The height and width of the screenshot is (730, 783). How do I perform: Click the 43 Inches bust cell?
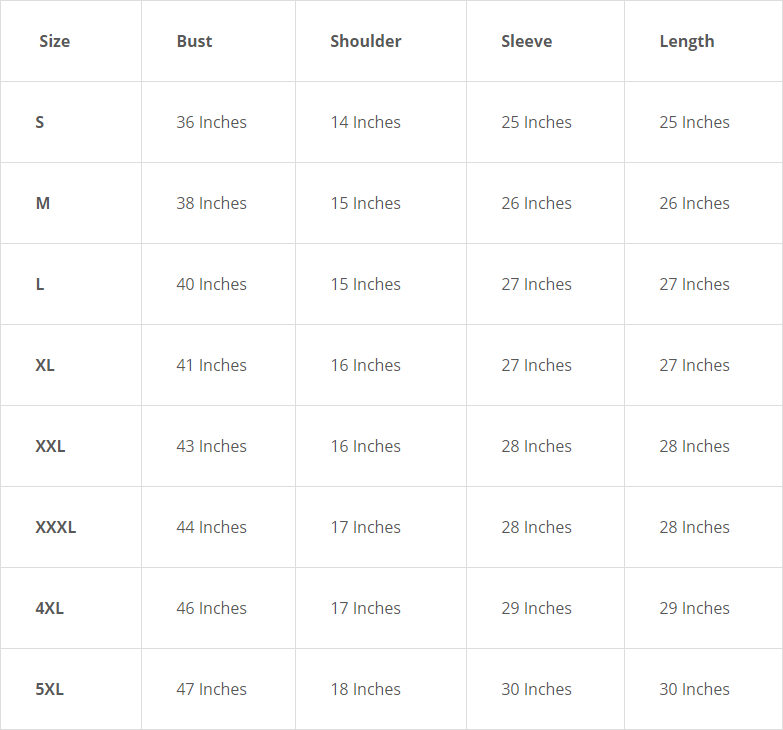coord(211,446)
